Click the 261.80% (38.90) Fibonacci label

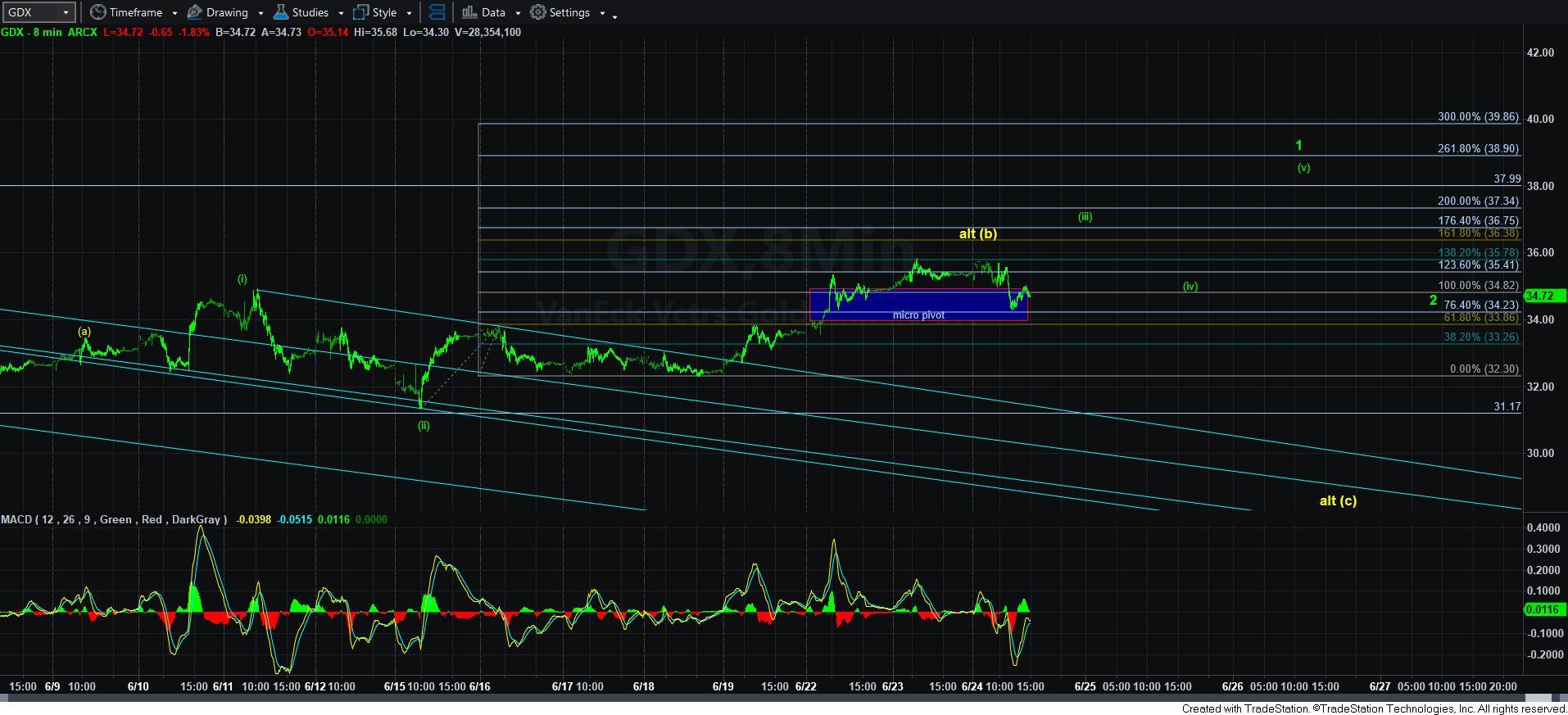(1478, 149)
